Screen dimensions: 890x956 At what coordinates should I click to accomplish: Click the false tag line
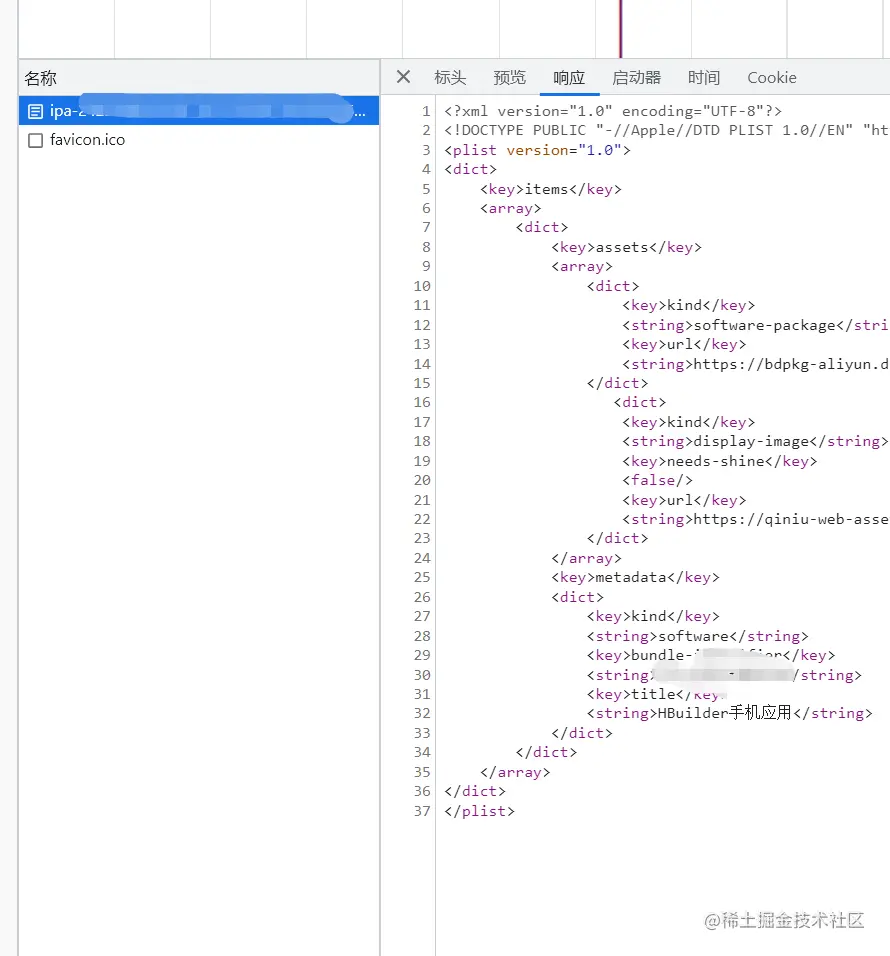point(657,480)
